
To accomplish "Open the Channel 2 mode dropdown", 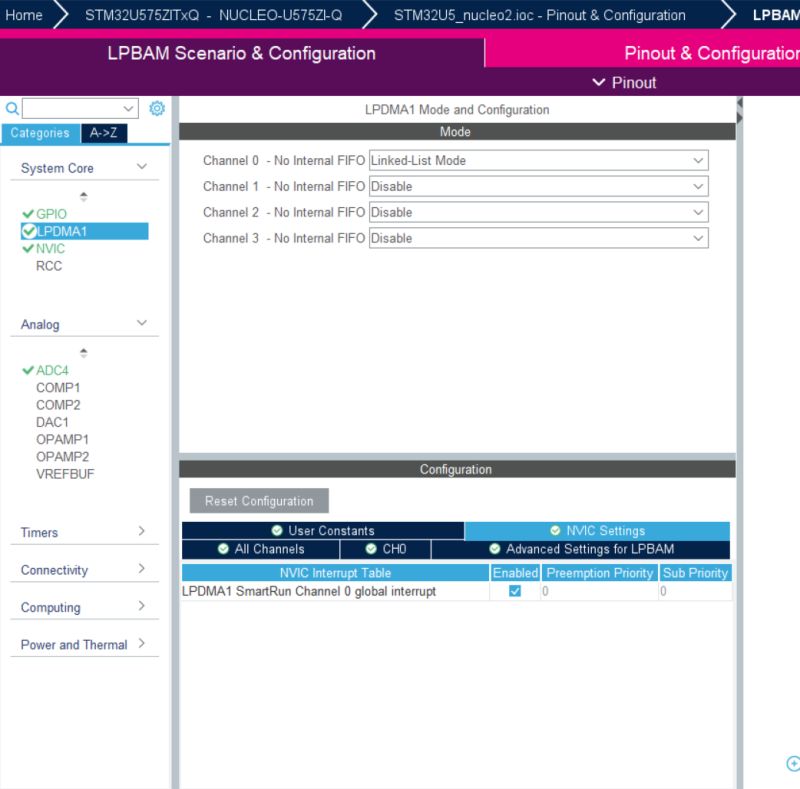I will (x=538, y=212).
